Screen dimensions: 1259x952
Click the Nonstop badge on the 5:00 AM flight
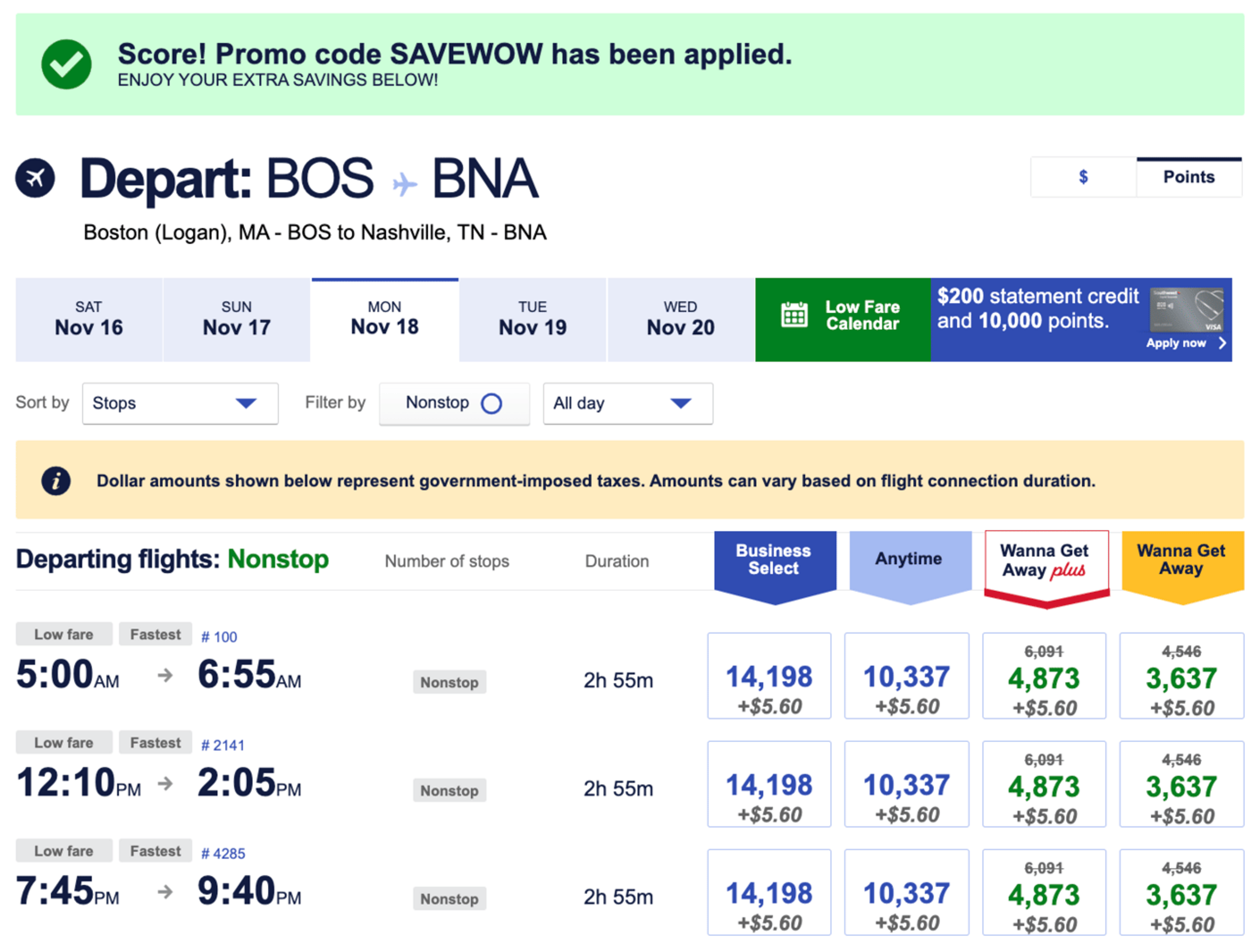coord(450,682)
